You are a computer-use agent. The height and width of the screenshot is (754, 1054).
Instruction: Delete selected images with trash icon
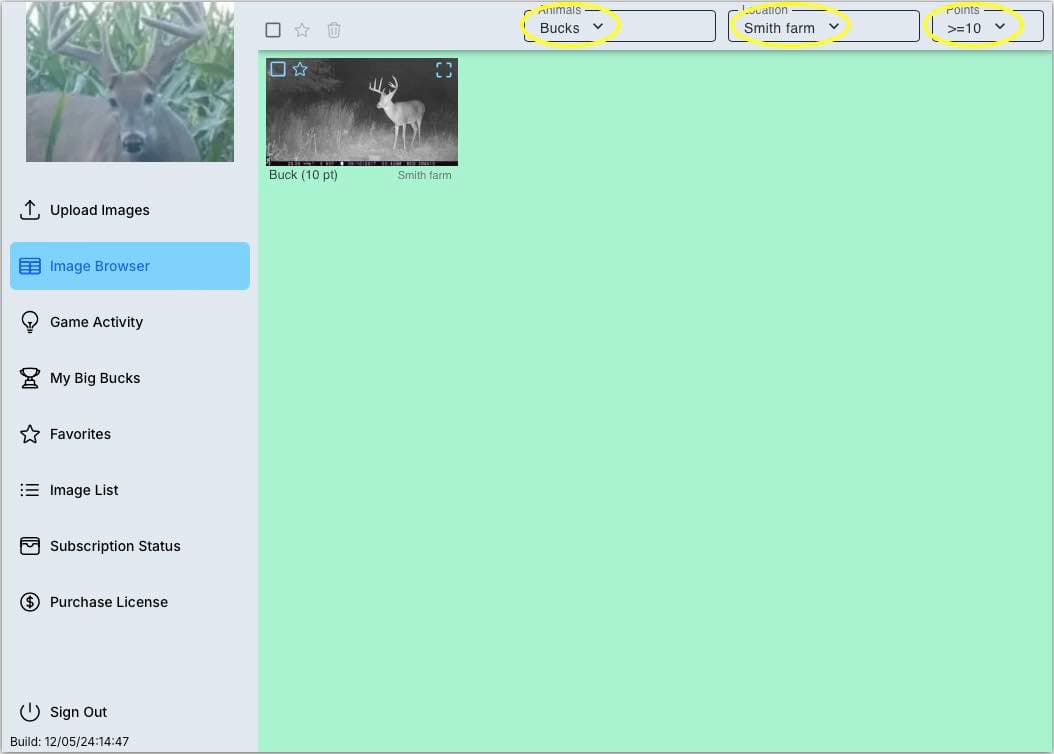(334, 30)
